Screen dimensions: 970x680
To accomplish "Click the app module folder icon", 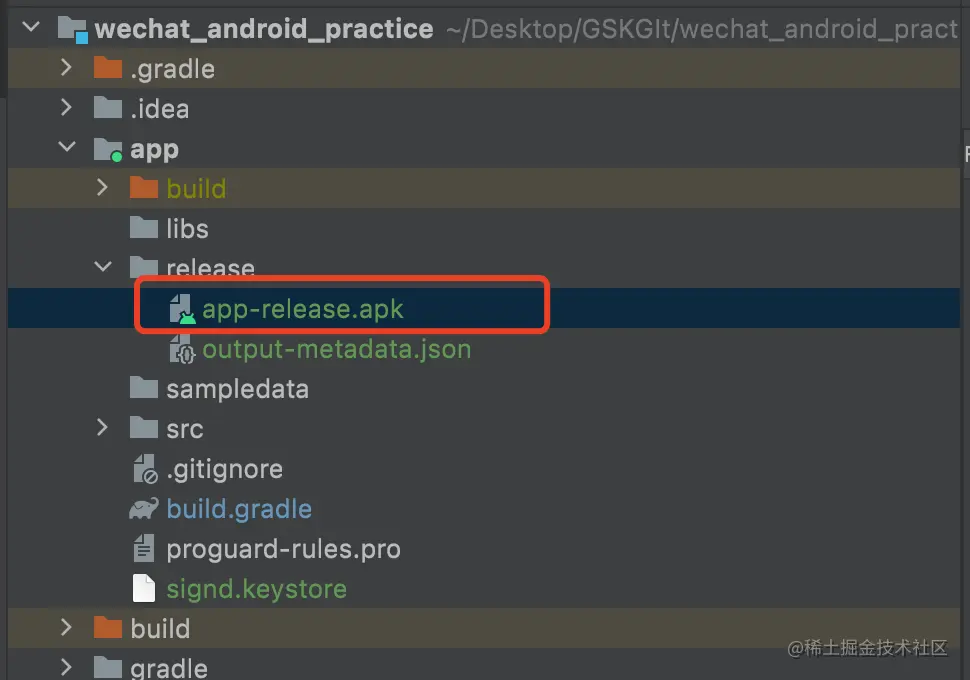I will tap(107, 150).
